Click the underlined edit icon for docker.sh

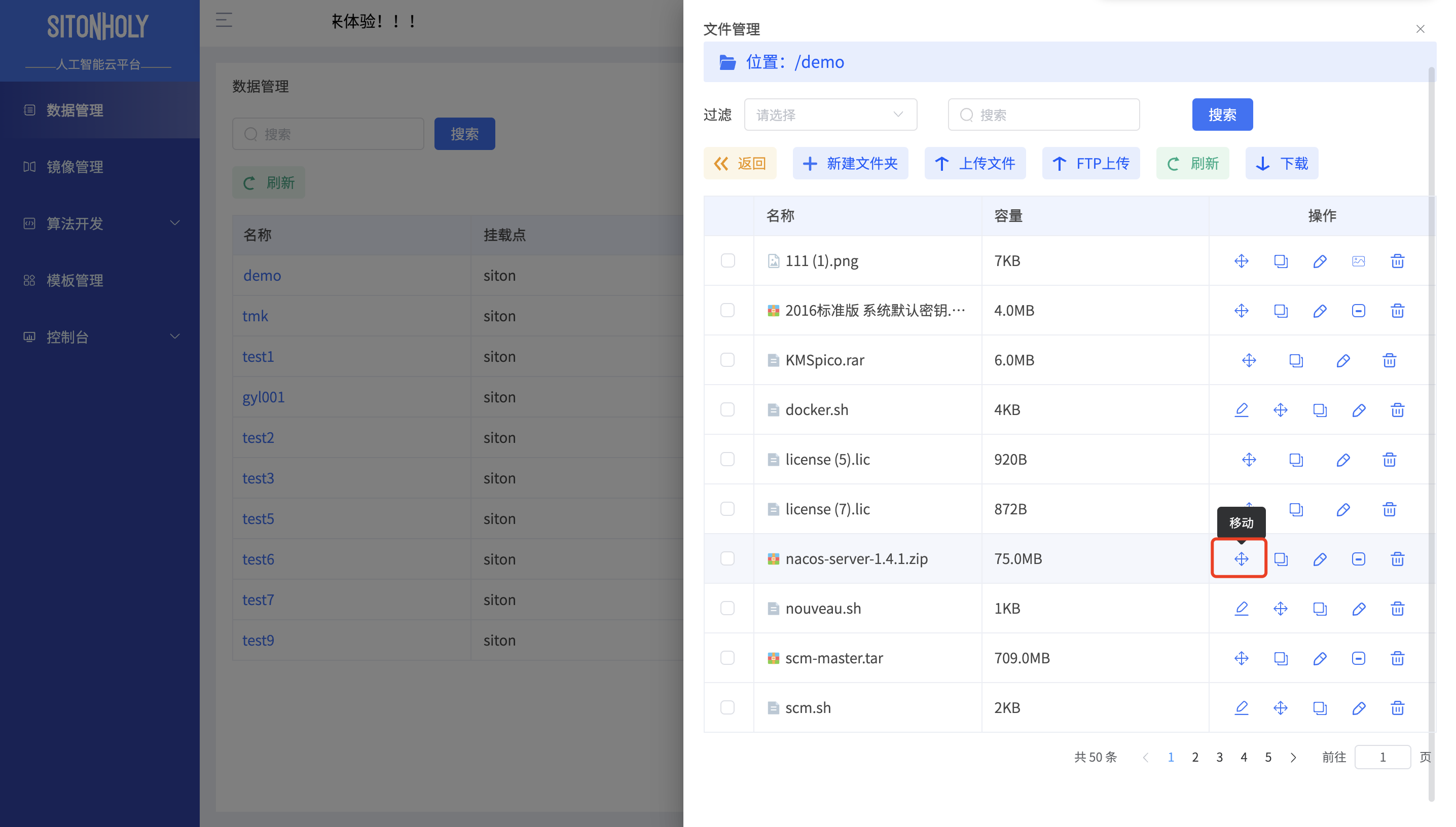(x=1241, y=409)
